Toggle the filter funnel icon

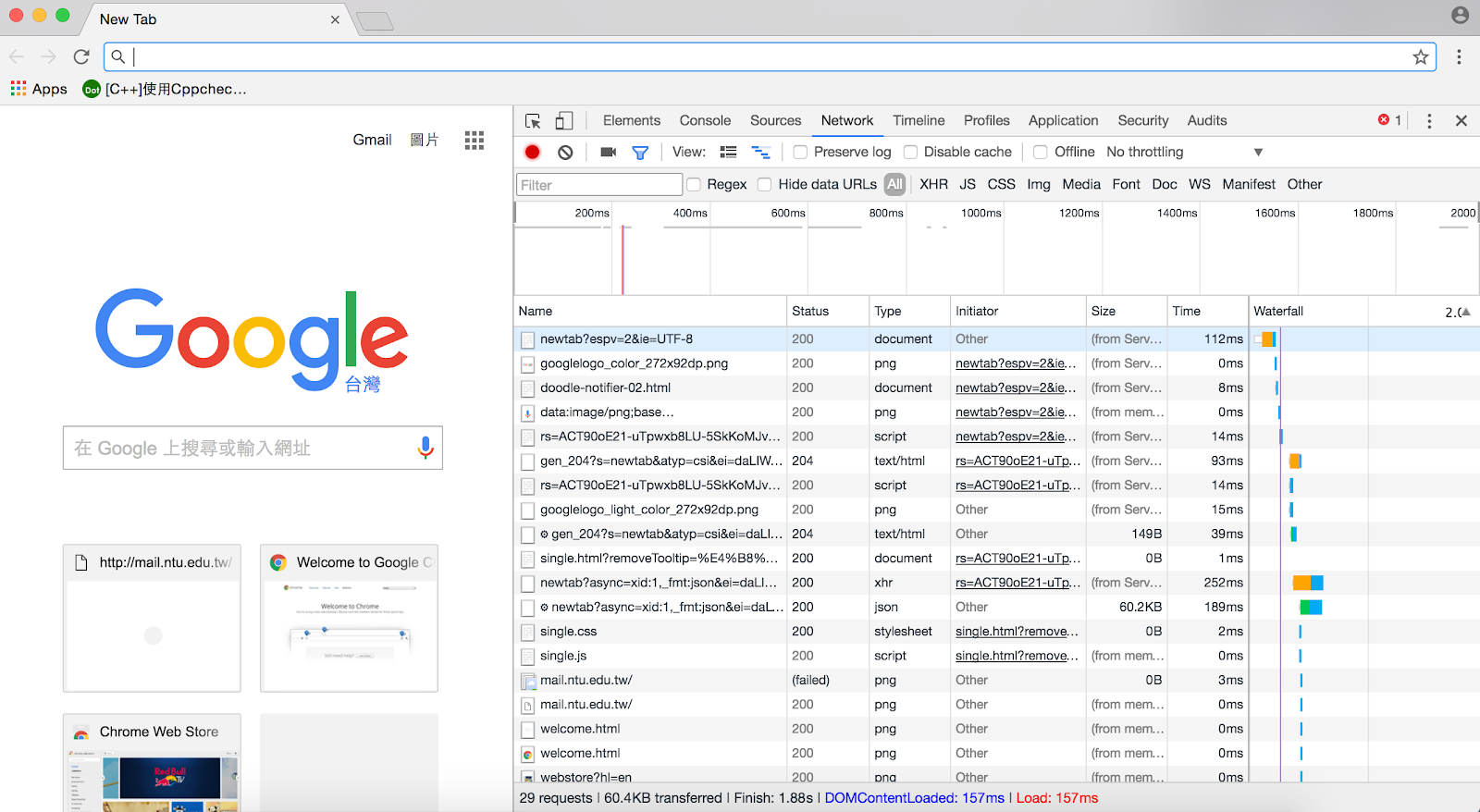640,153
